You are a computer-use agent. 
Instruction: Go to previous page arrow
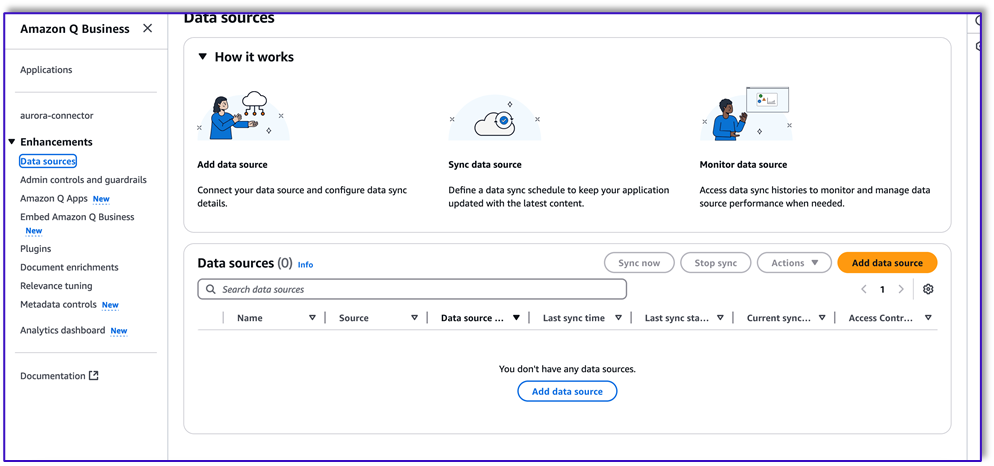pos(863,289)
